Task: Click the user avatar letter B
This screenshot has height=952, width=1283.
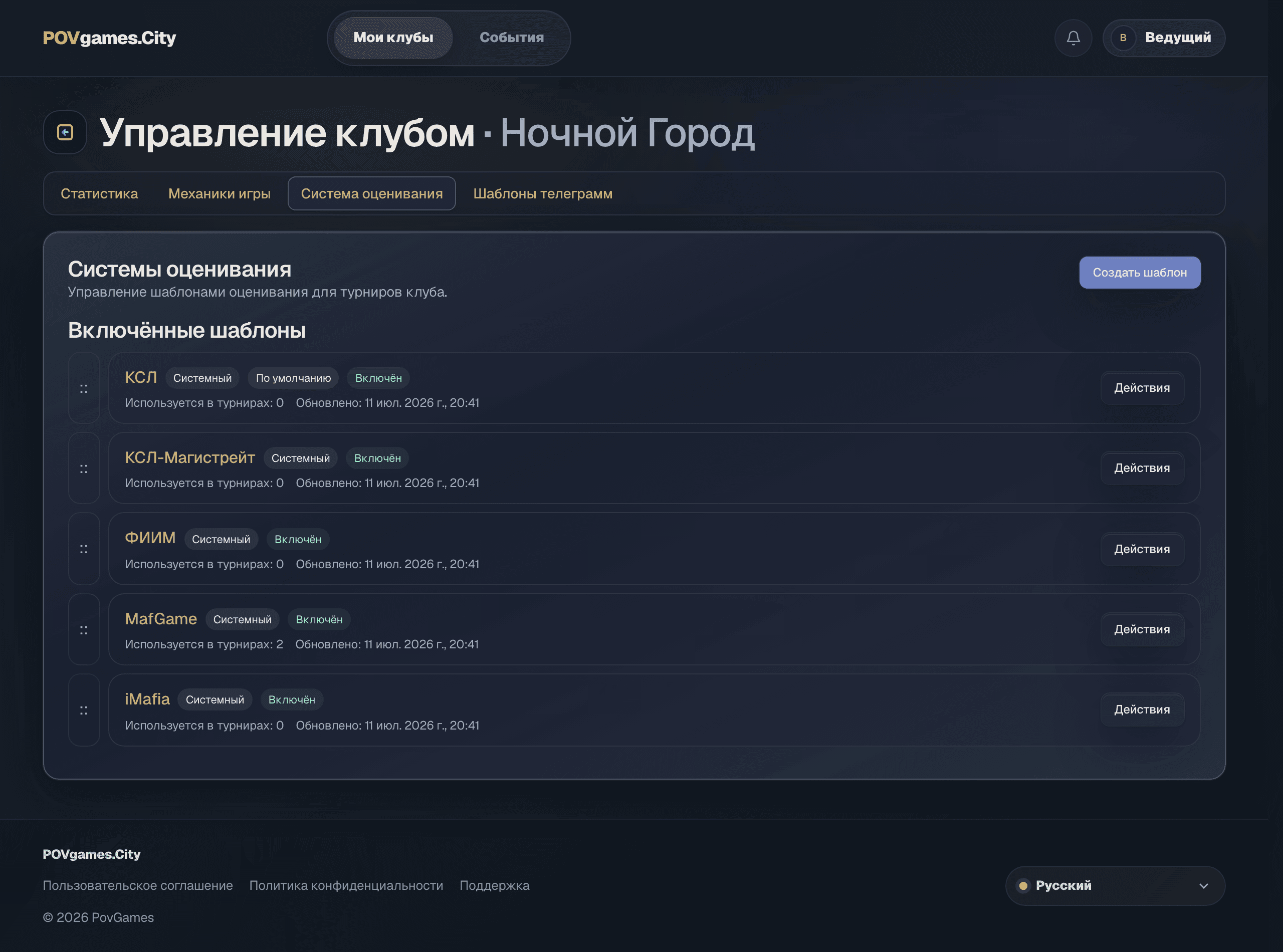Action: coord(1123,38)
